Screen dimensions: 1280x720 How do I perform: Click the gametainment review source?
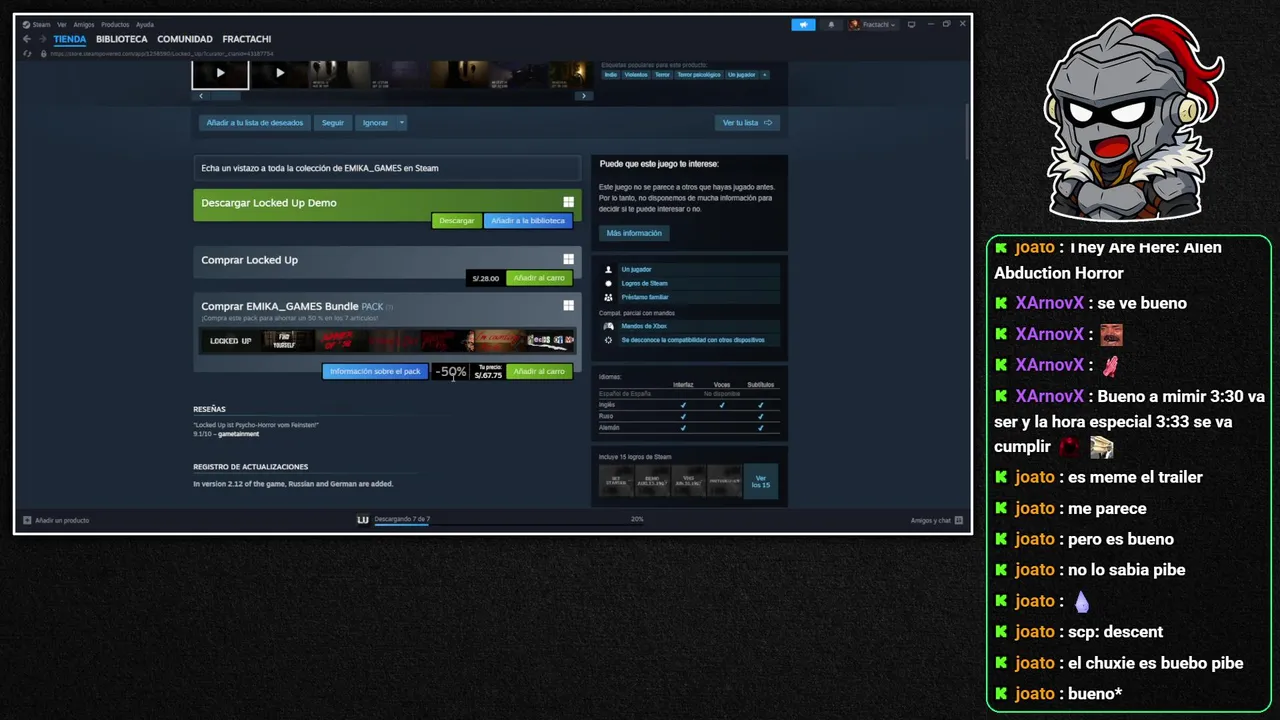pos(239,434)
